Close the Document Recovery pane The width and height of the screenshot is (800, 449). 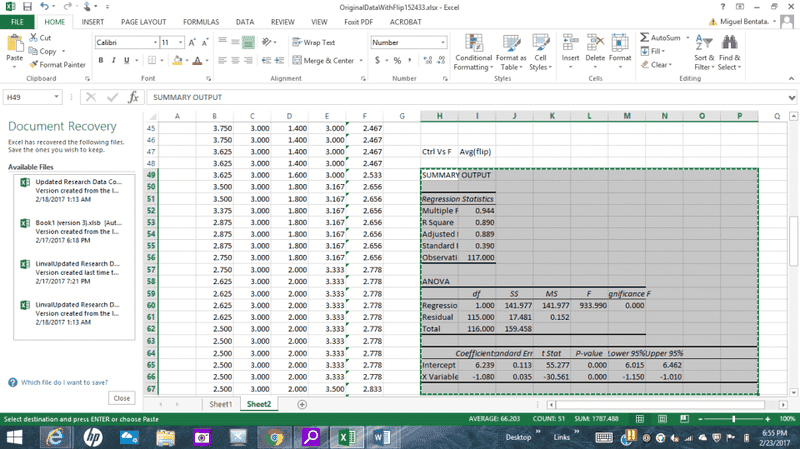pyautogui.click(x=121, y=398)
